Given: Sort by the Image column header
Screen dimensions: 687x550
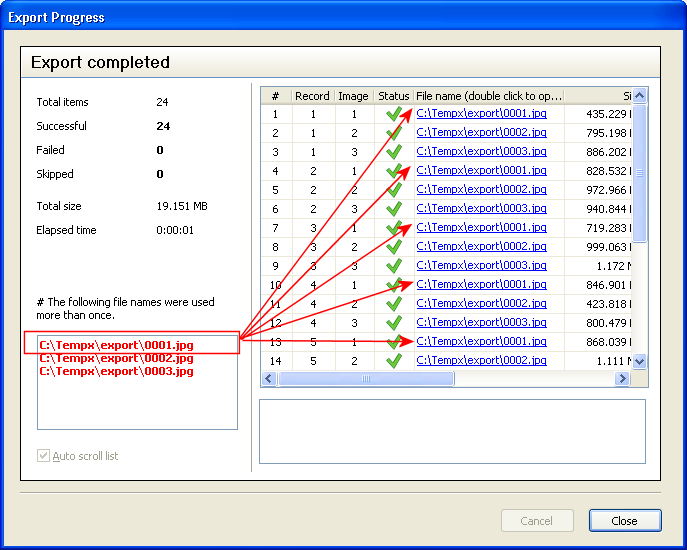Looking at the screenshot, I should [x=354, y=96].
